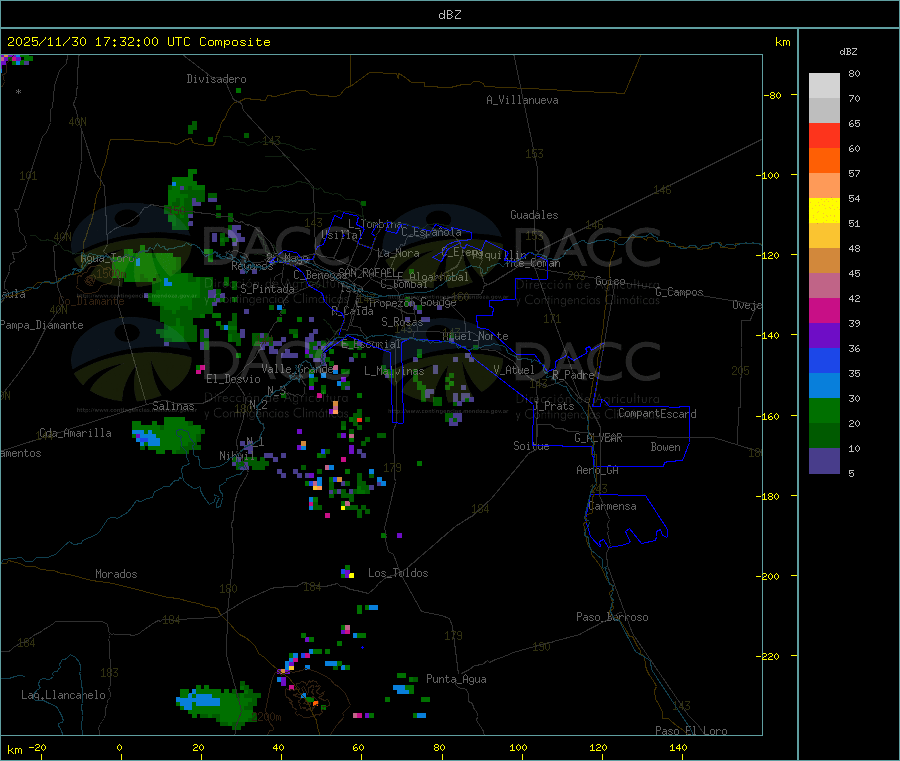This screenshot has height=761, width=900.
Task: Click the slate 5-10 dBZ legend swatch
Action: (824, 461)
